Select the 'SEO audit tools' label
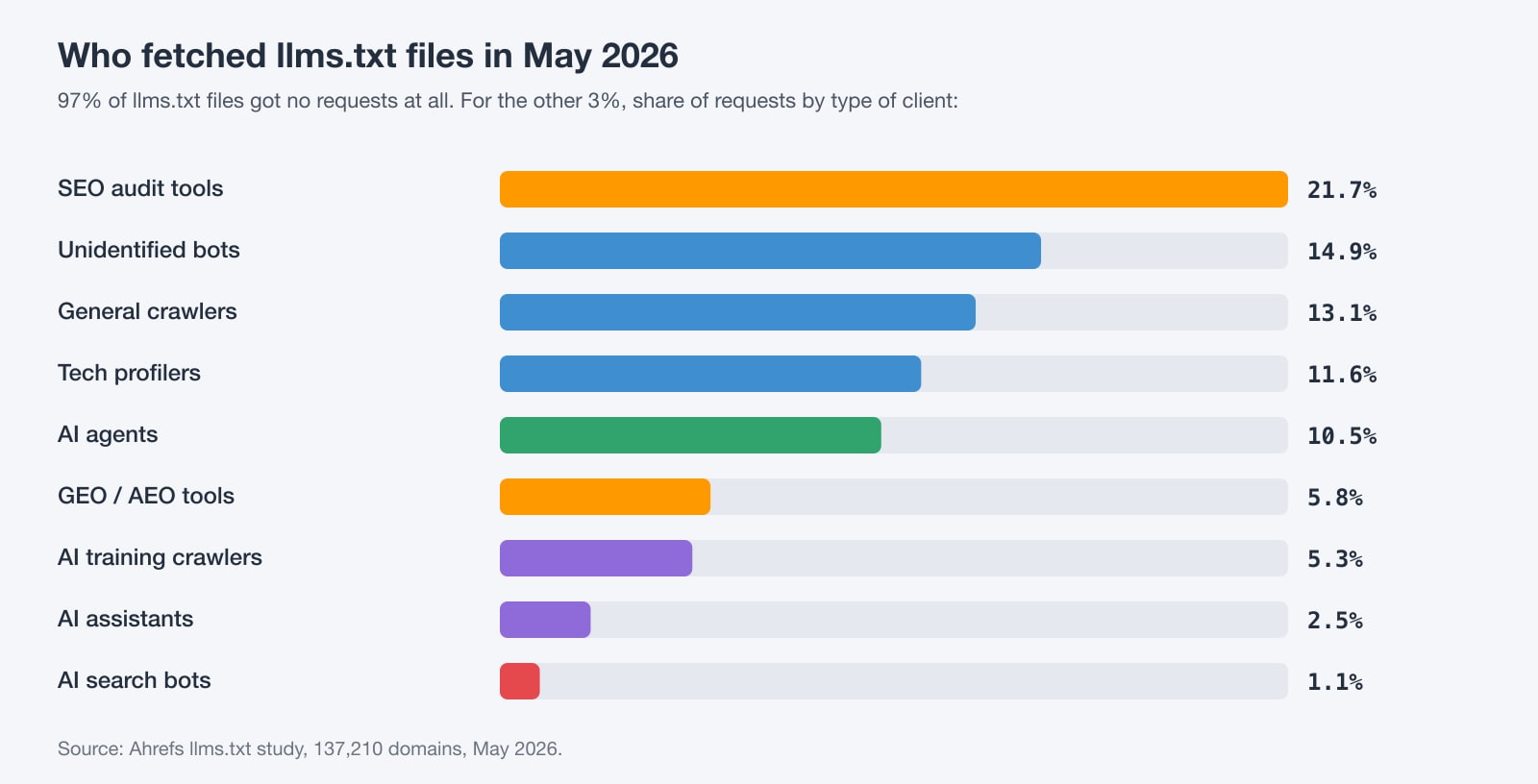 [140, 188]
